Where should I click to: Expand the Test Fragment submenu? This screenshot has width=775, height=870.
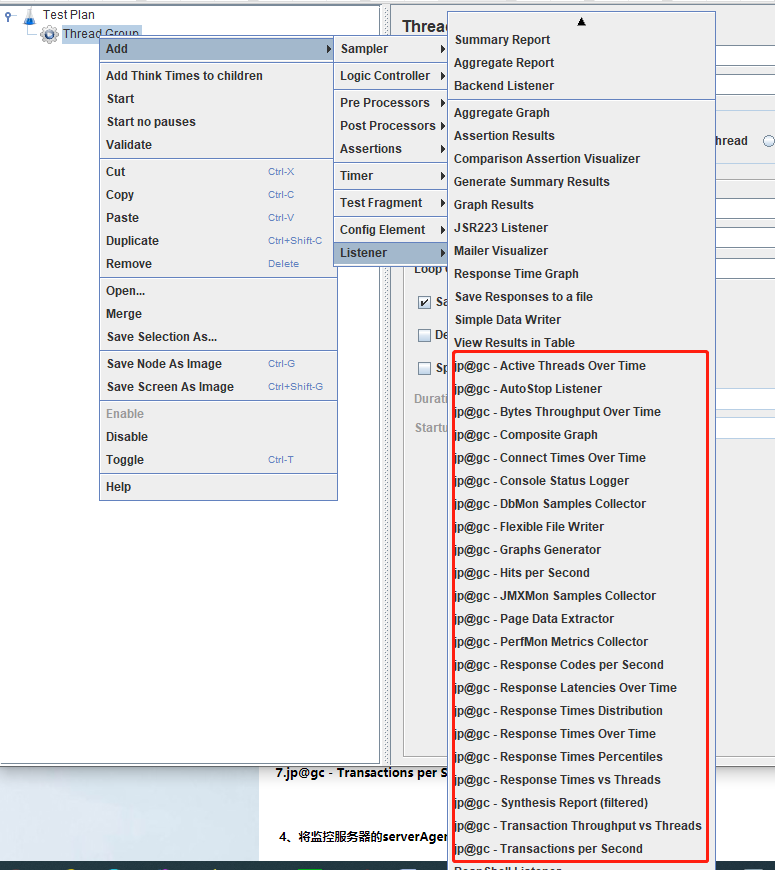point(391,203)
